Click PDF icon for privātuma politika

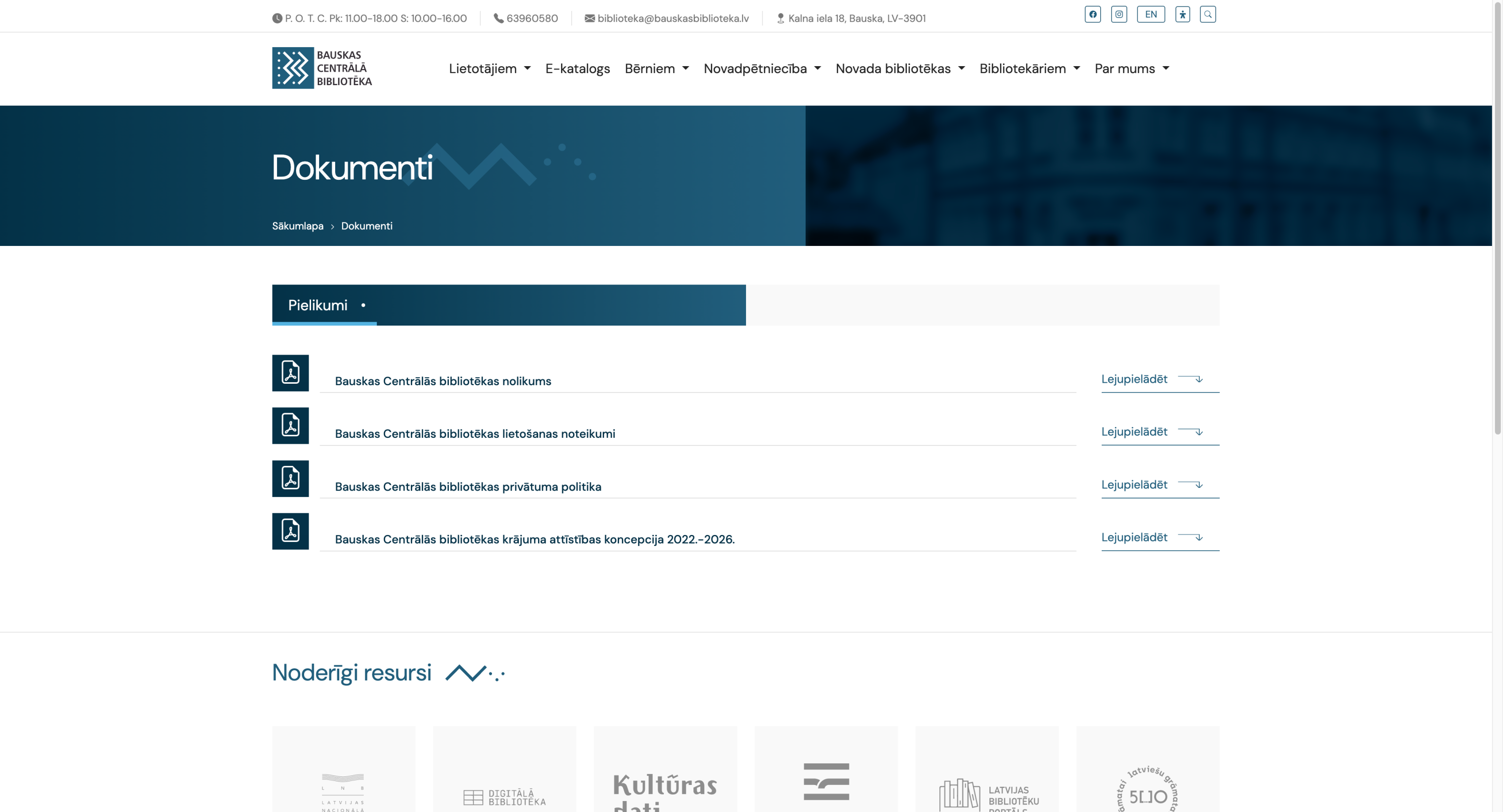(290, 478)
